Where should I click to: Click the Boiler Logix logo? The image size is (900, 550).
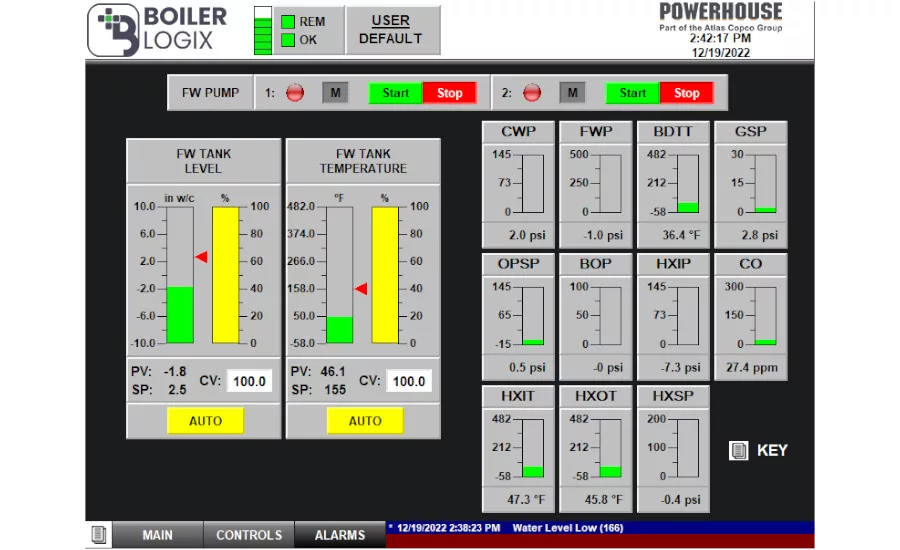click(x=157, y=30)
